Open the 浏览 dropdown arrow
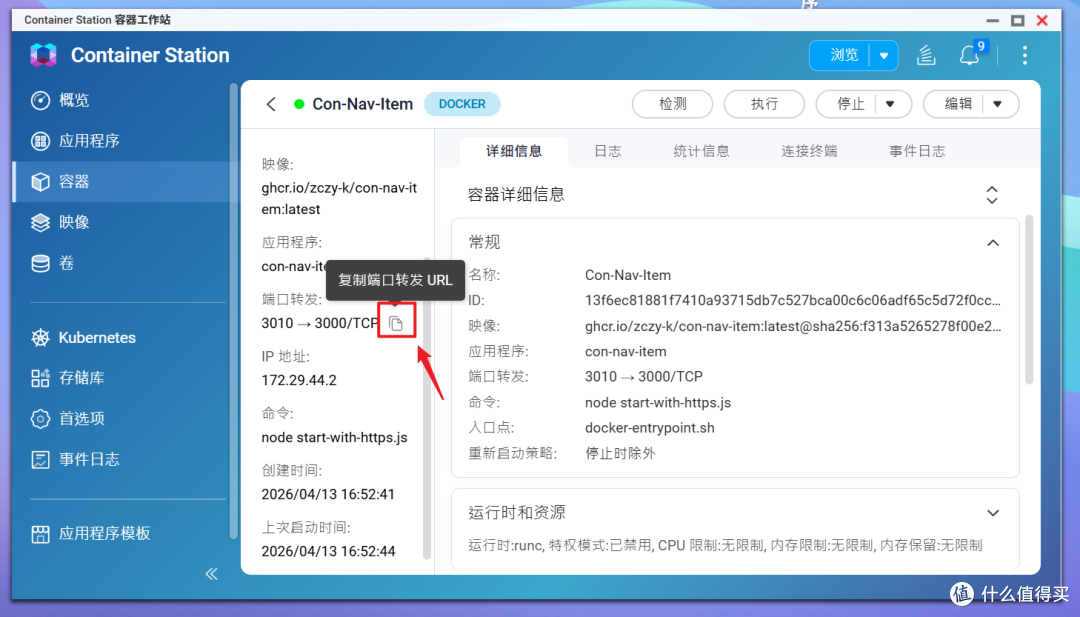 point(884,55)
